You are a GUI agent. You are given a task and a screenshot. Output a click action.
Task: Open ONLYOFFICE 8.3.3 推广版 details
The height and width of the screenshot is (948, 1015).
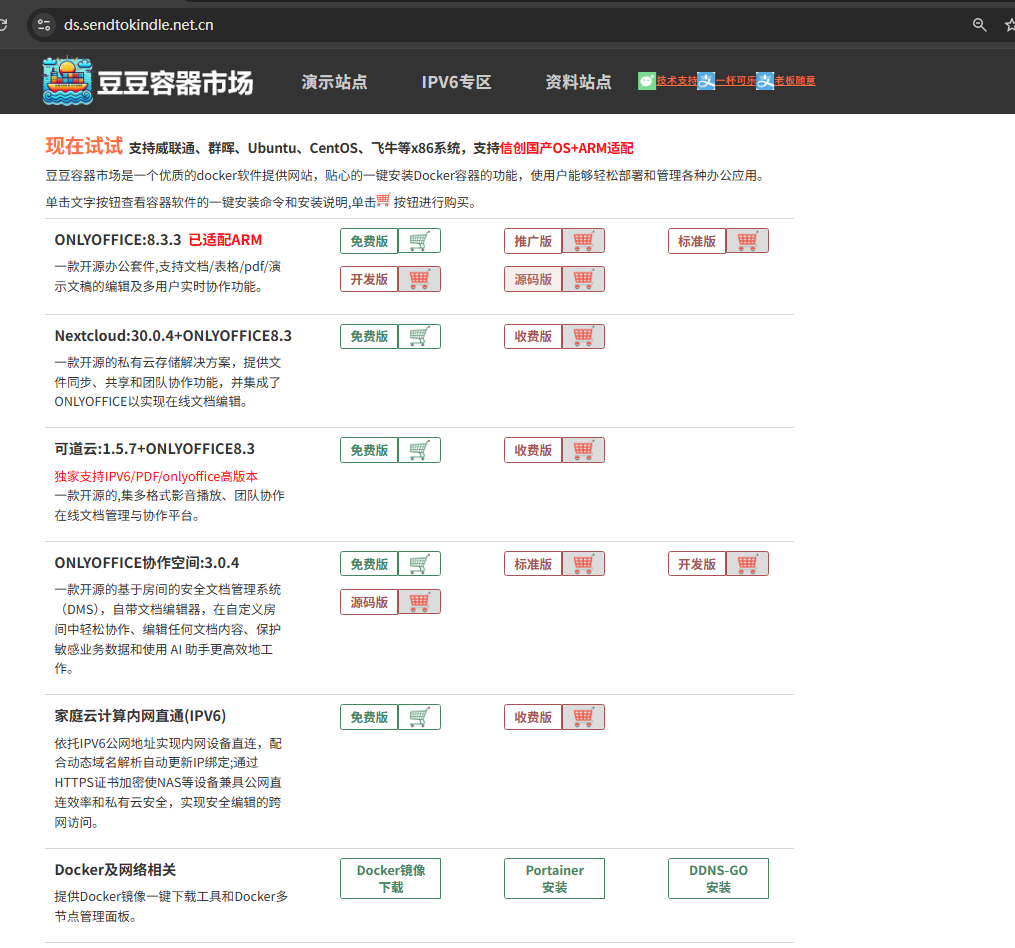pos(533,241)
